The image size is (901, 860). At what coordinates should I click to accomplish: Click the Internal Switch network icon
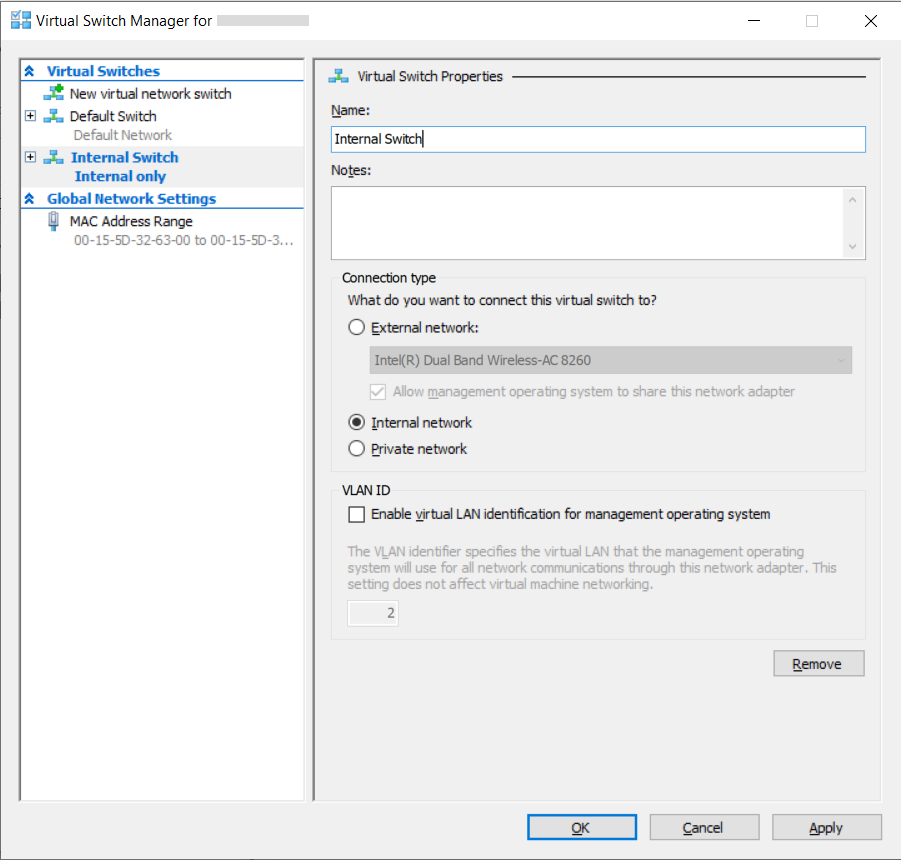pyautogui.click(x=54, y=157)
